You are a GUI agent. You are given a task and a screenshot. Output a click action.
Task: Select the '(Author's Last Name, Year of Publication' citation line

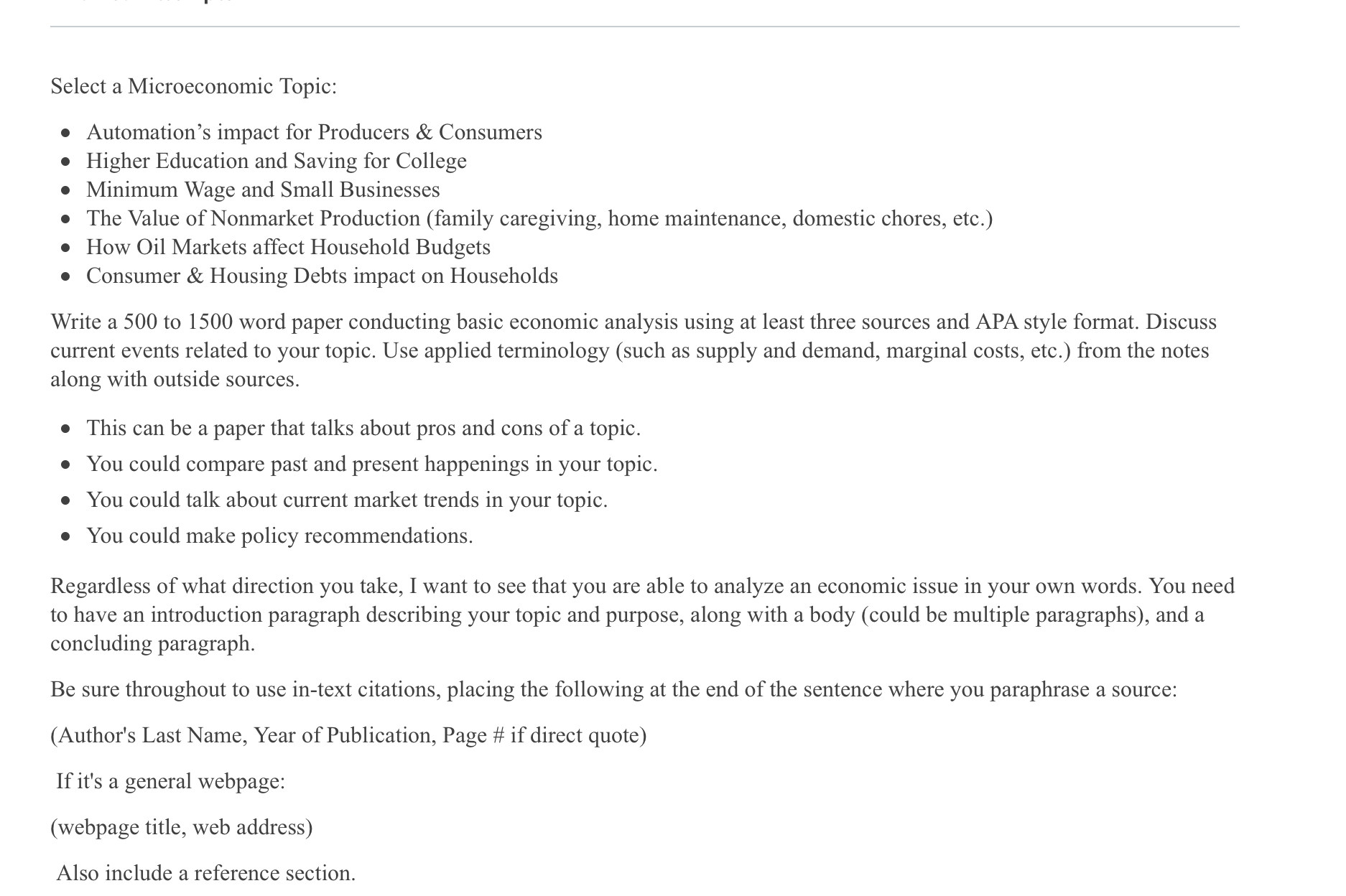coord(348,736)
